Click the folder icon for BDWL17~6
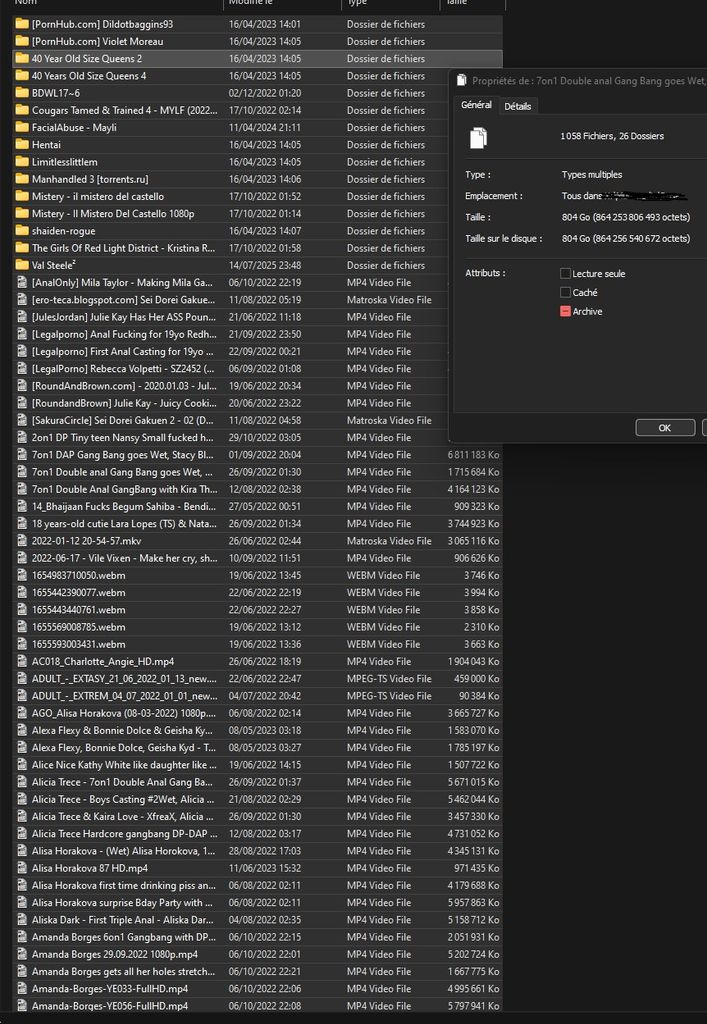Image resolution: width=707 pixels, height=1024 pixels. (21, 93)
